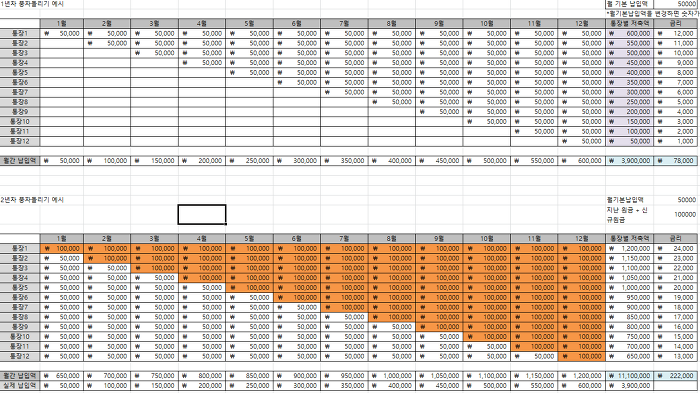Screen dimensions: 700x393
Task: Click the 21,000 interest cell
Action: click(x=675, y=278)
